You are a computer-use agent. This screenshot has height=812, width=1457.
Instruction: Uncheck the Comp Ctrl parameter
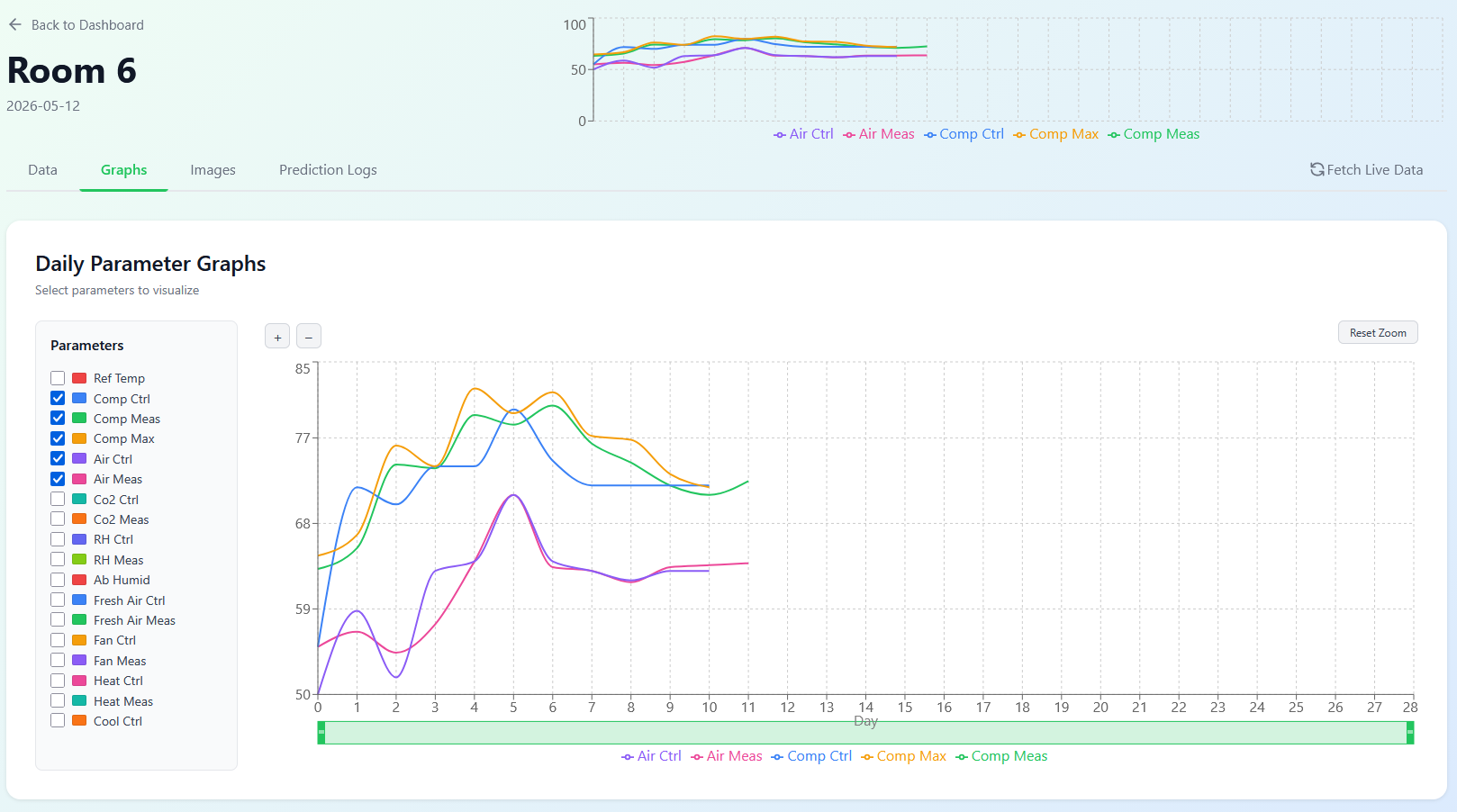coord(58,398)
